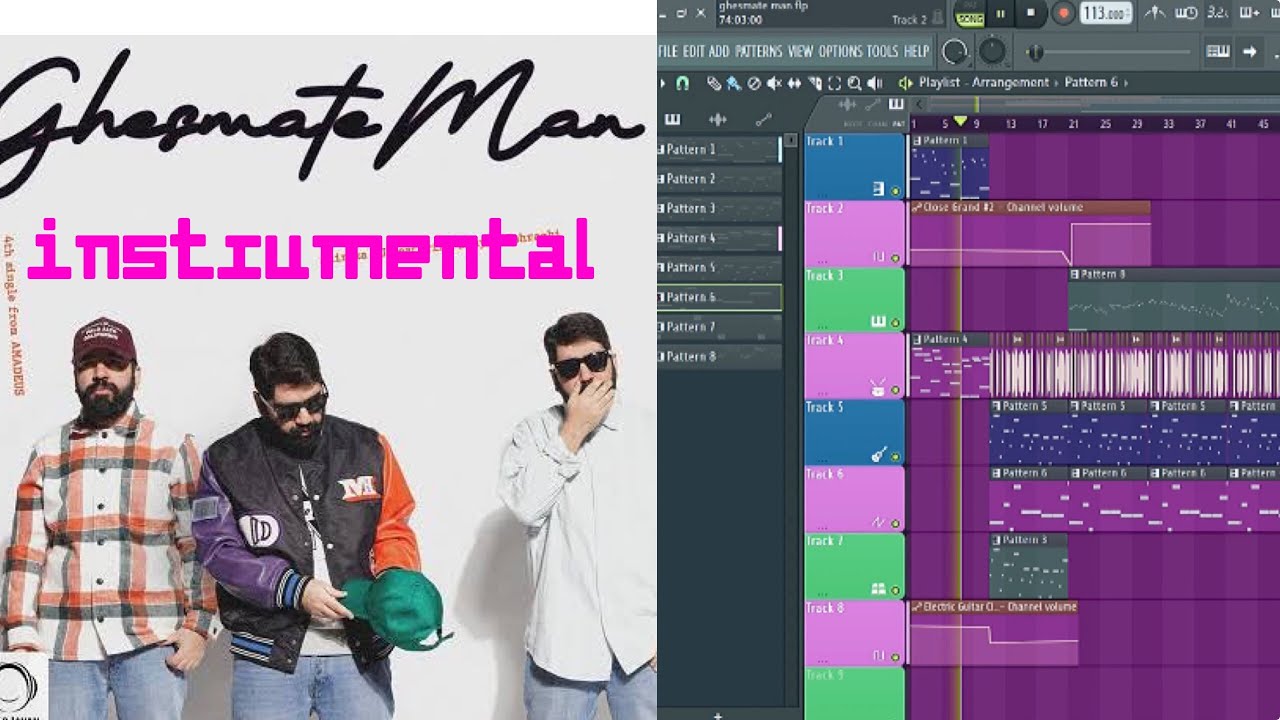Click the 3.2.1 countdown icon
Screen dimensions: 1280x720
click(1217, 12)
